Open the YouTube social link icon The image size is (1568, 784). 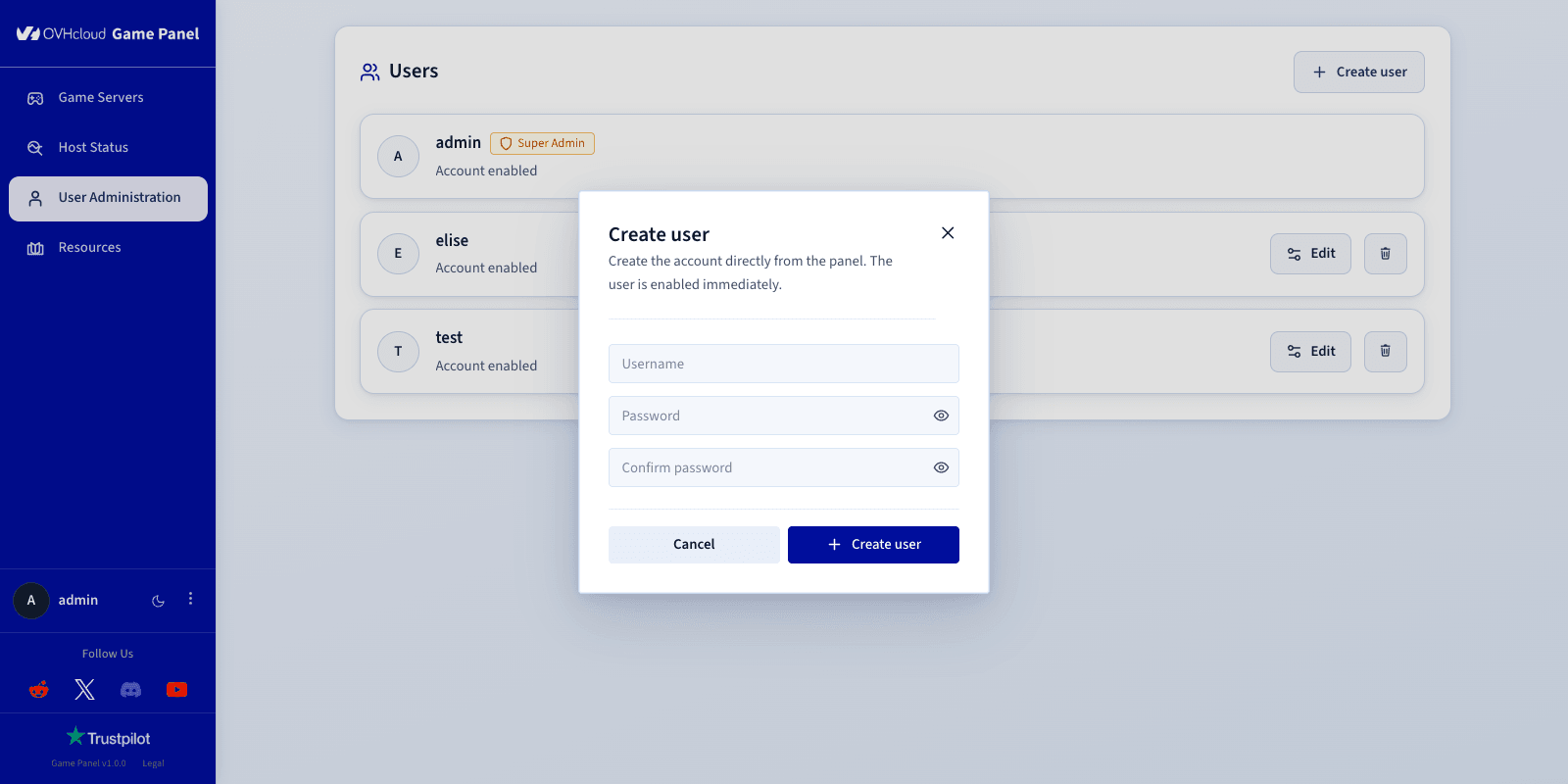(177, 690)
